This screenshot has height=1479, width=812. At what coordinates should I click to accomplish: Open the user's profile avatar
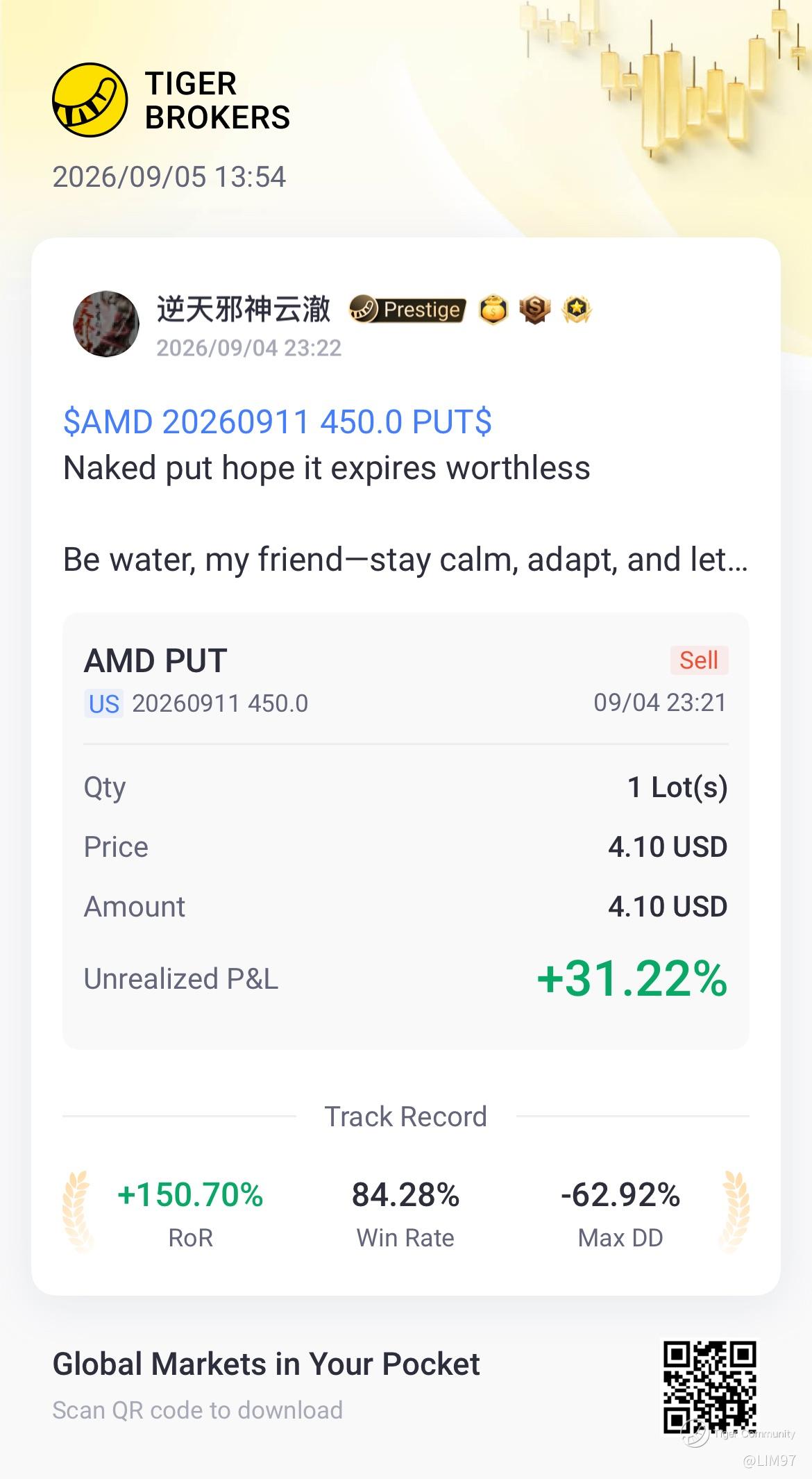[106, 324]
